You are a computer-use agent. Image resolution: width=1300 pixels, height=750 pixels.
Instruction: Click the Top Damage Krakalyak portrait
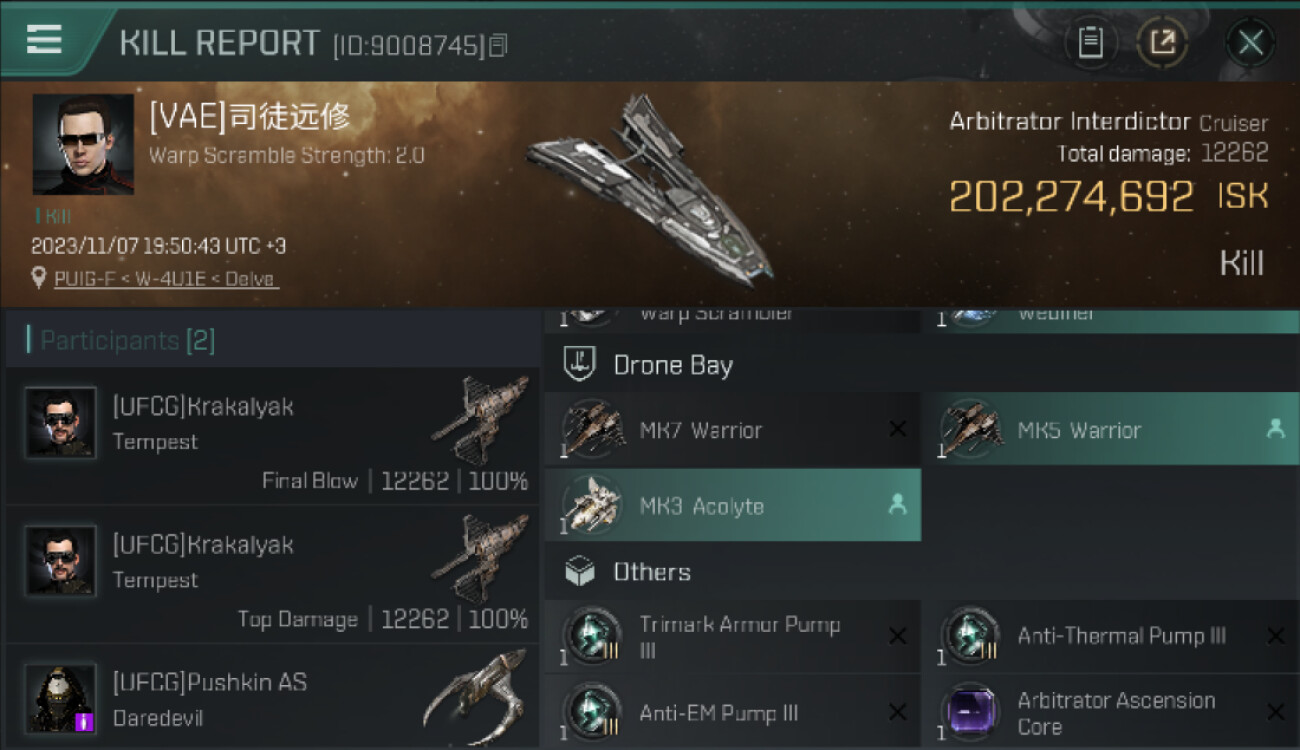61,560
